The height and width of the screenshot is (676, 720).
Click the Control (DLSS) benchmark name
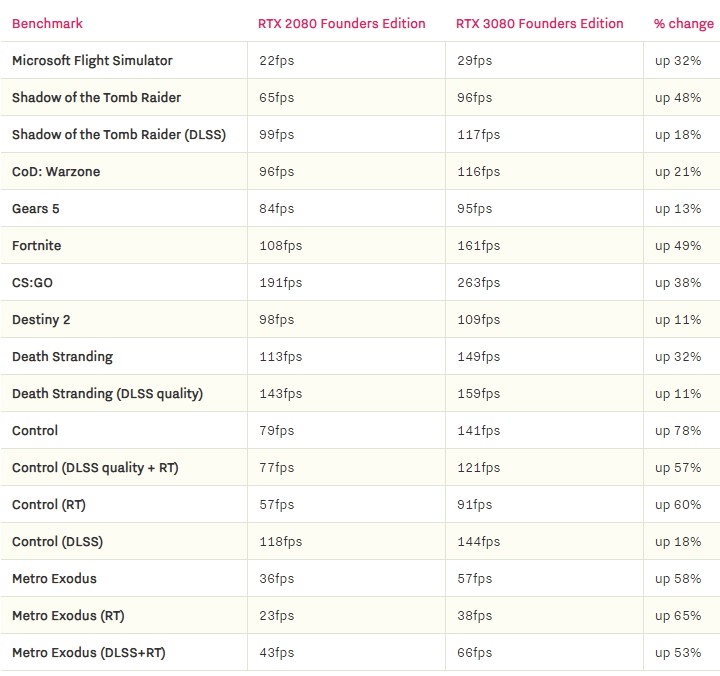(x=57, y=541)
